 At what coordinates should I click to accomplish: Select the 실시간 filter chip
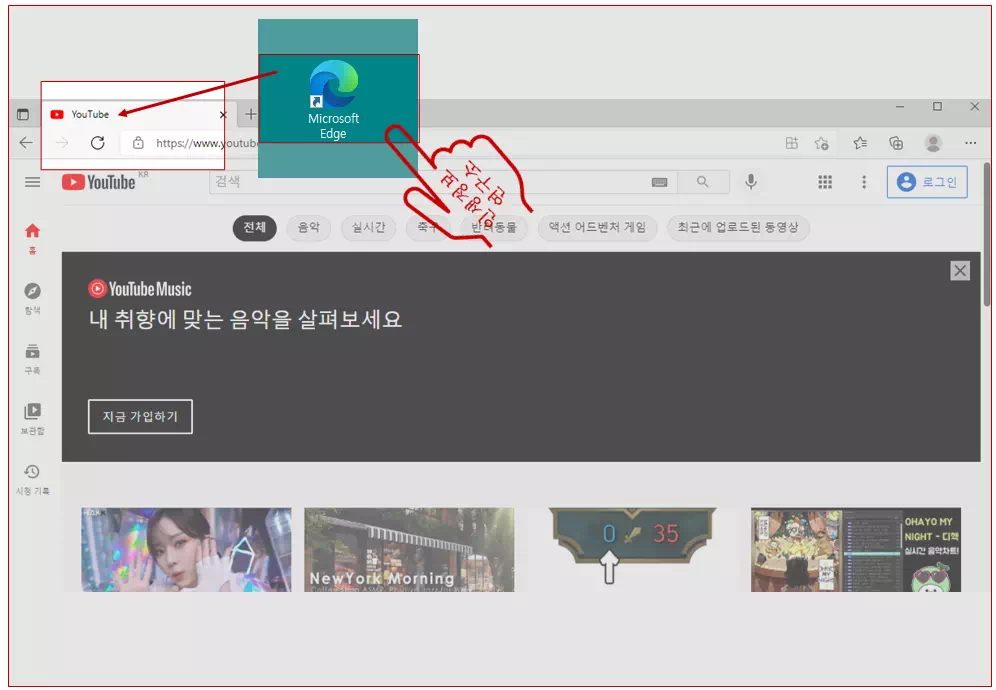pyautogui.click(x=368, y=227)
